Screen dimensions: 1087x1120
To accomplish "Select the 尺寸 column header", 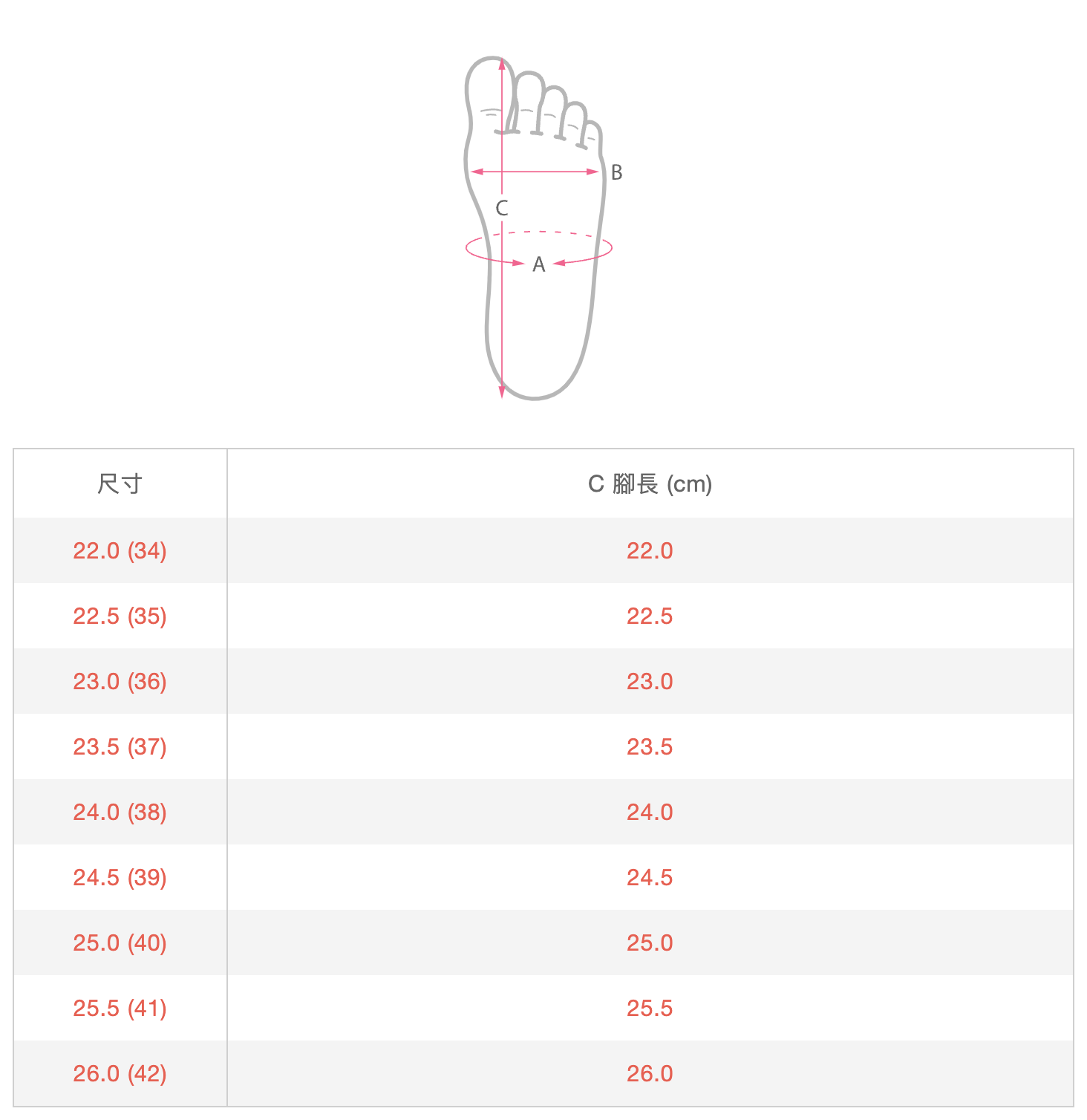I will coord(120,484).
